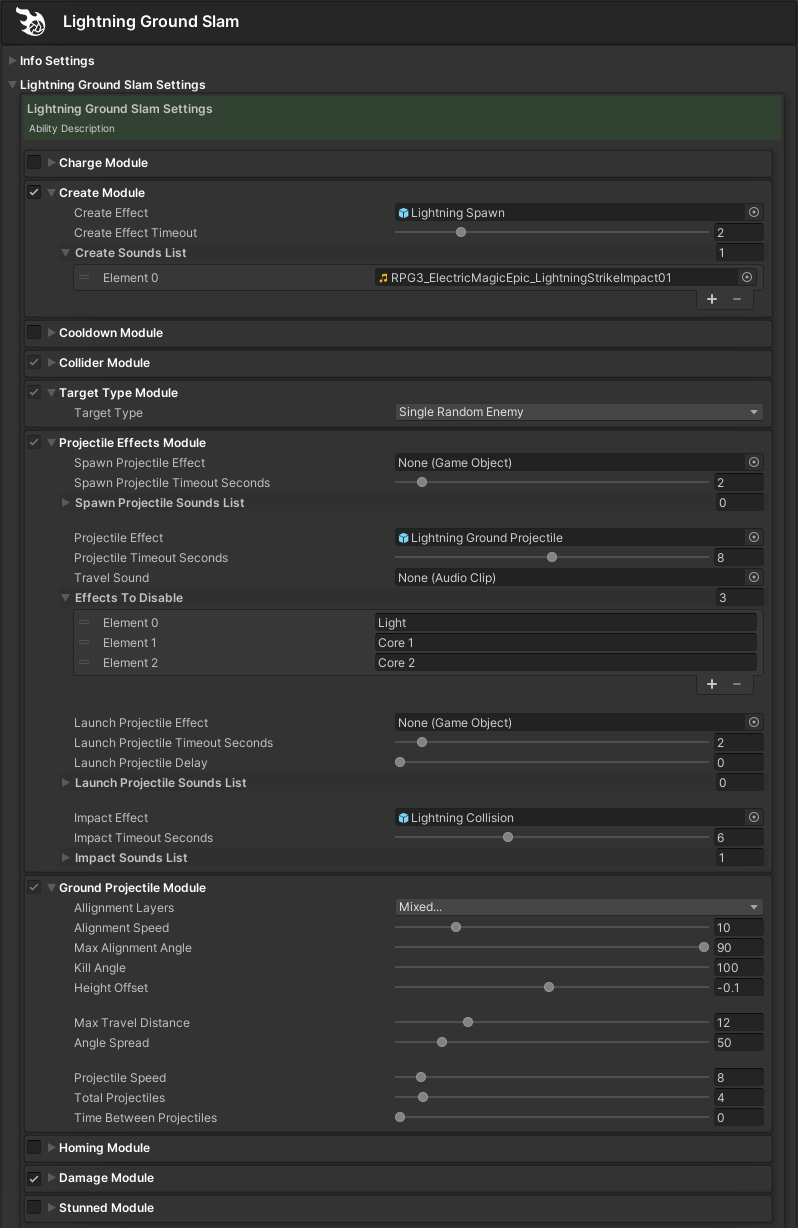
Task: Open object picker for Create Effect field
Action: coord(754,213)
